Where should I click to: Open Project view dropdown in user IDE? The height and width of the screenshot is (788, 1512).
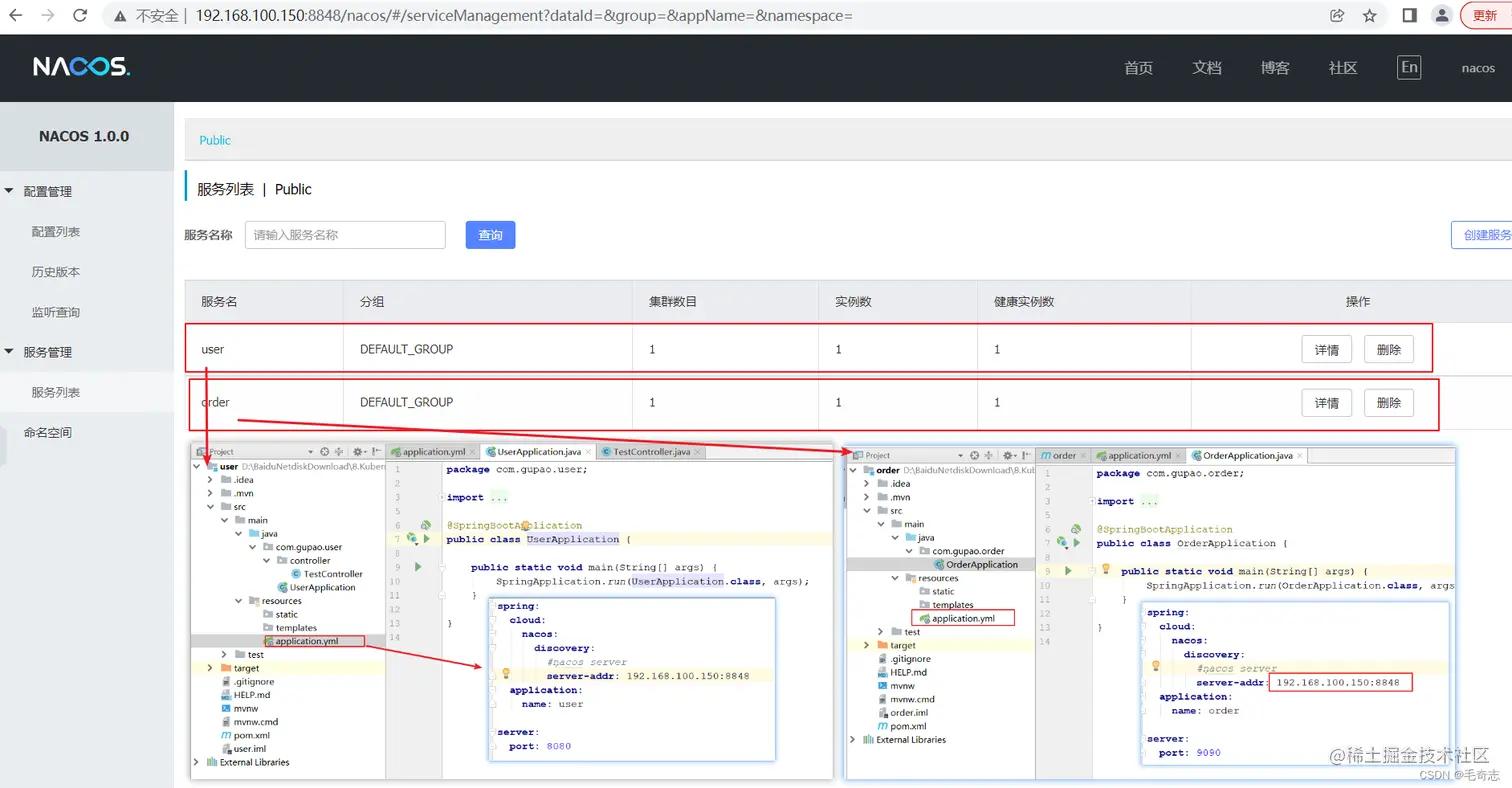click(x=310, y=452)
